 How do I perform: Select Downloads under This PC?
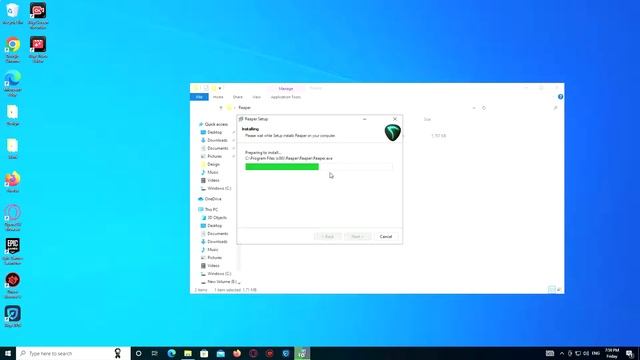point(214,242)
